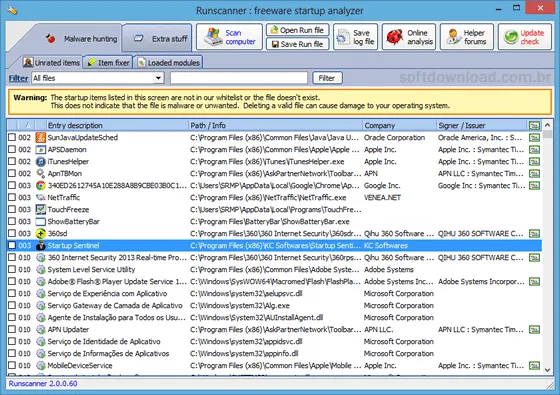560x395 pixels.
Task: Click the ShowBatteryBar entry icon
Action: click(41, 222)
